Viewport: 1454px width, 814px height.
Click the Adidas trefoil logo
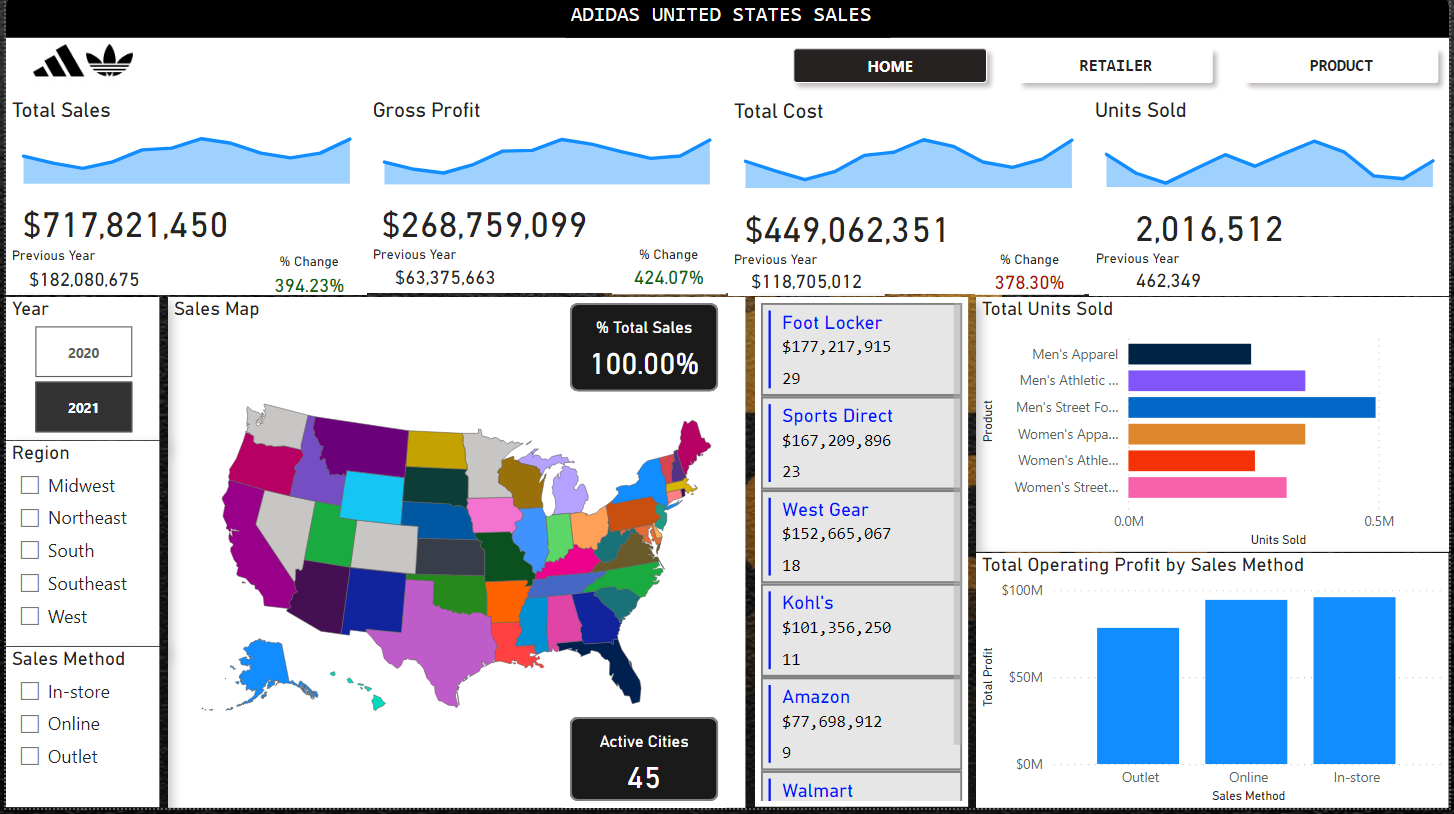click(109, 62)
